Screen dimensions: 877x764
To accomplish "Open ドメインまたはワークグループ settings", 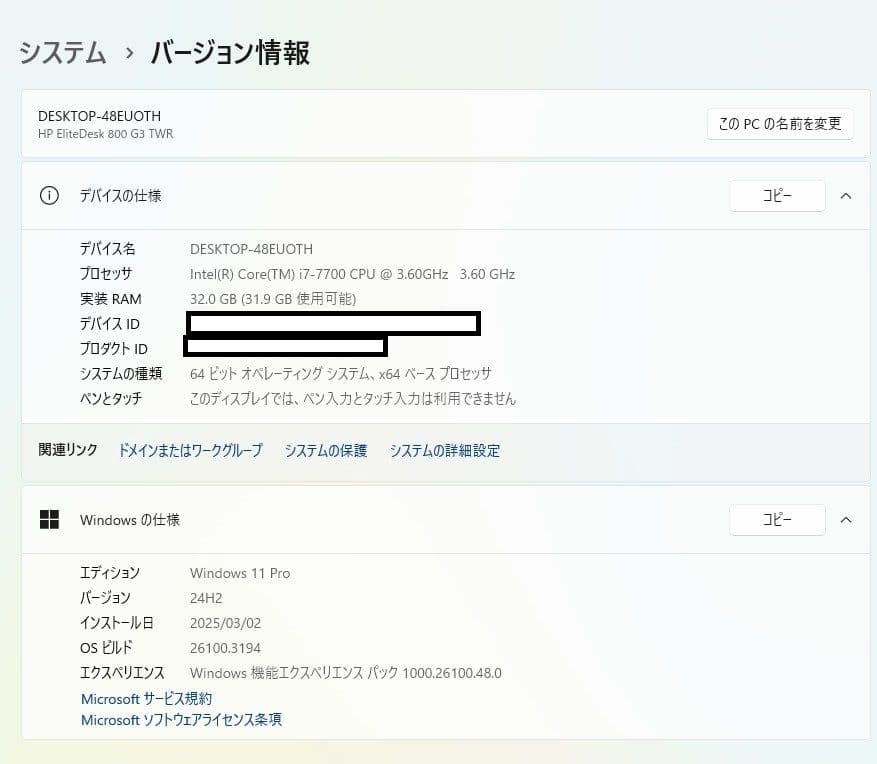I will (189, 451).
